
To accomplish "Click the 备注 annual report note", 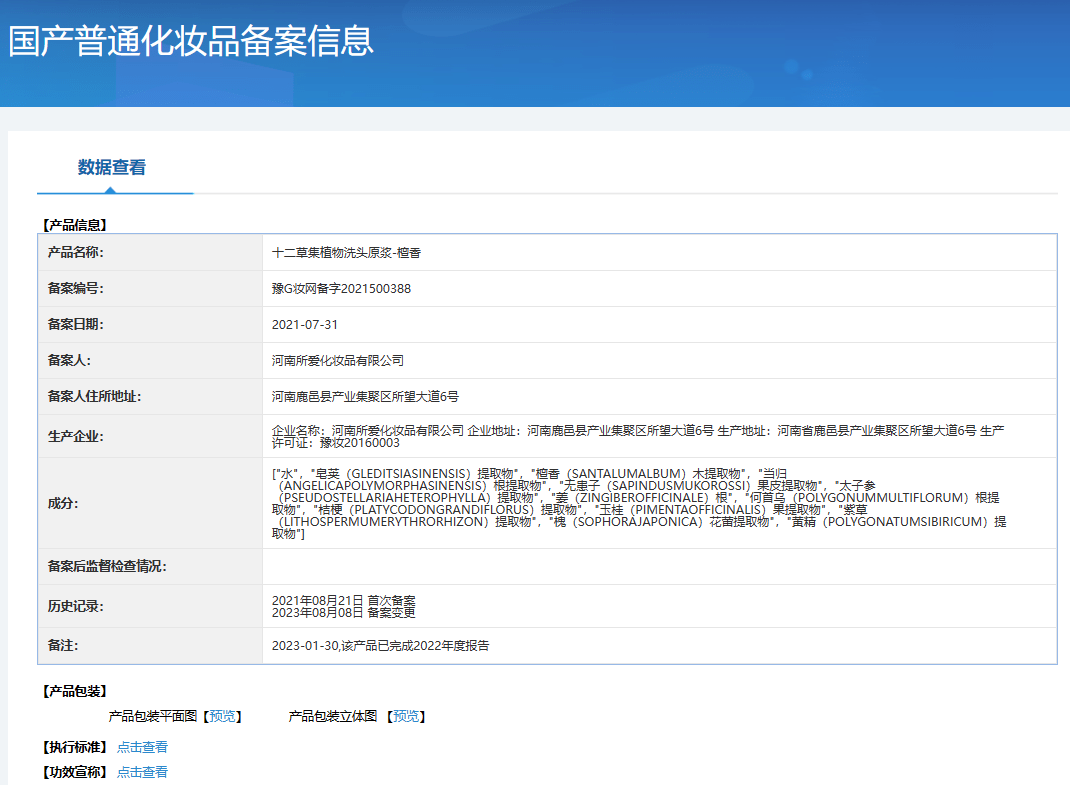I will coord(380,646).
